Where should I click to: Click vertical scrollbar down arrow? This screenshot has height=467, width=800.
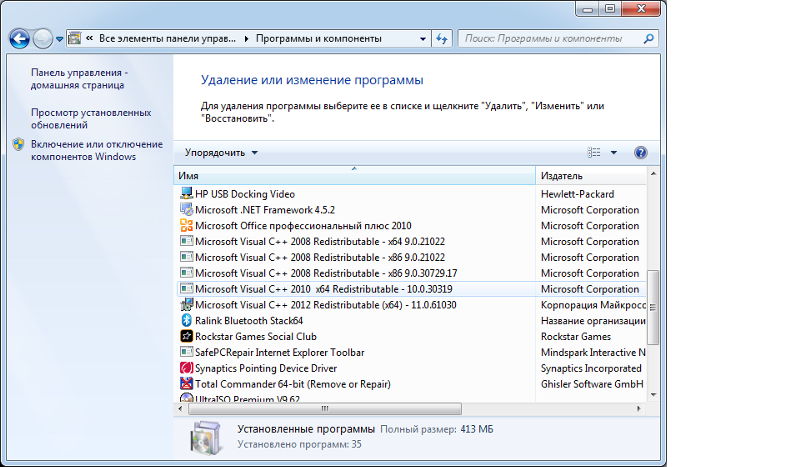coord(653,395)
